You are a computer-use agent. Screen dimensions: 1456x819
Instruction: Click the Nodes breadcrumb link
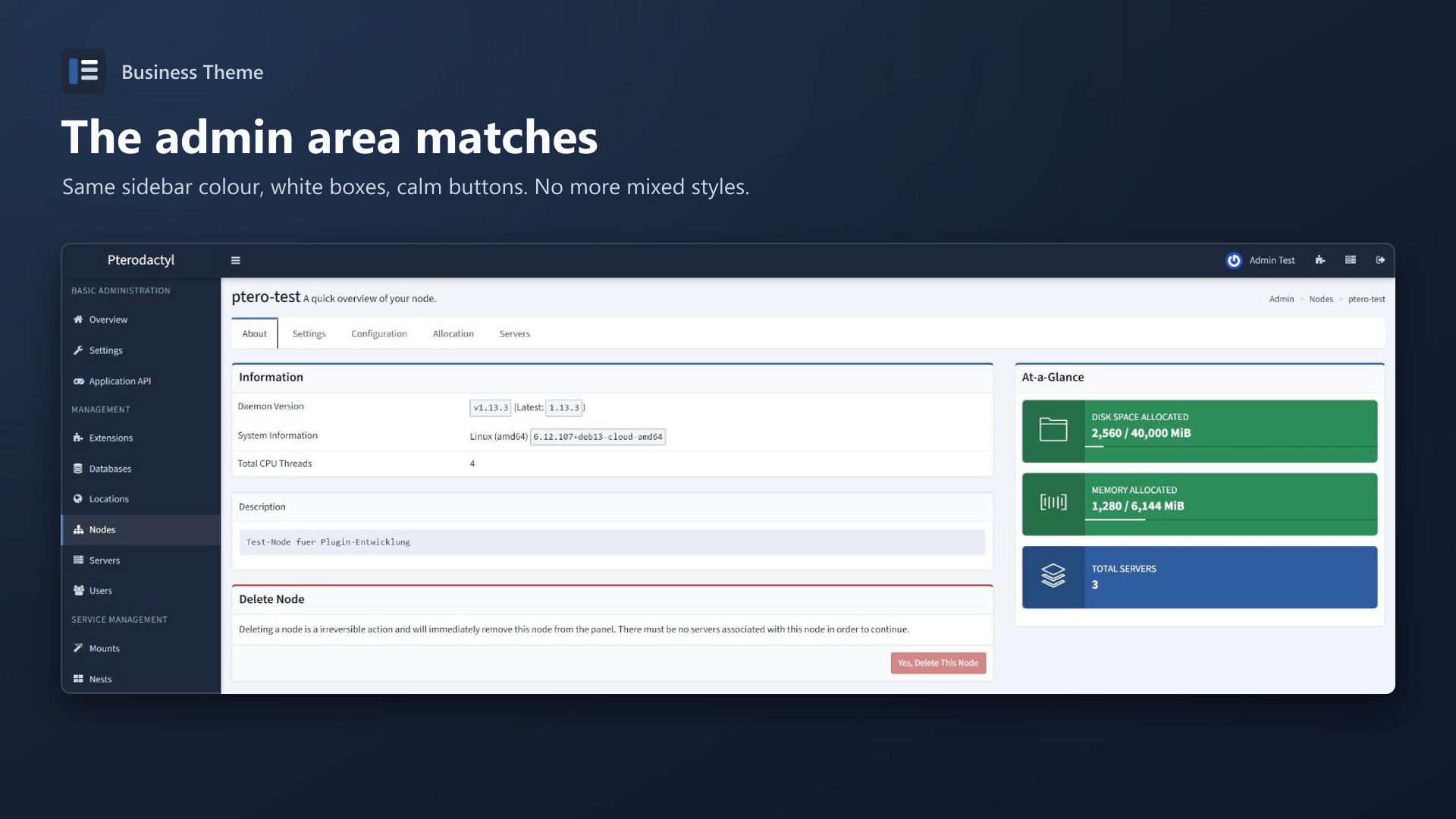click(1321, 299)
